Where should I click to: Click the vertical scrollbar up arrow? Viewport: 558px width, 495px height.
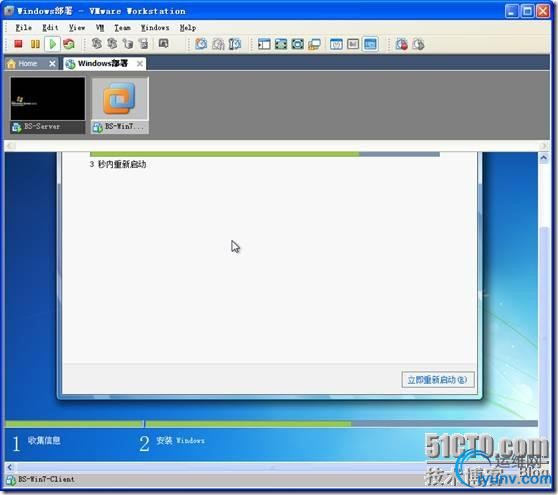pos(543,158)
